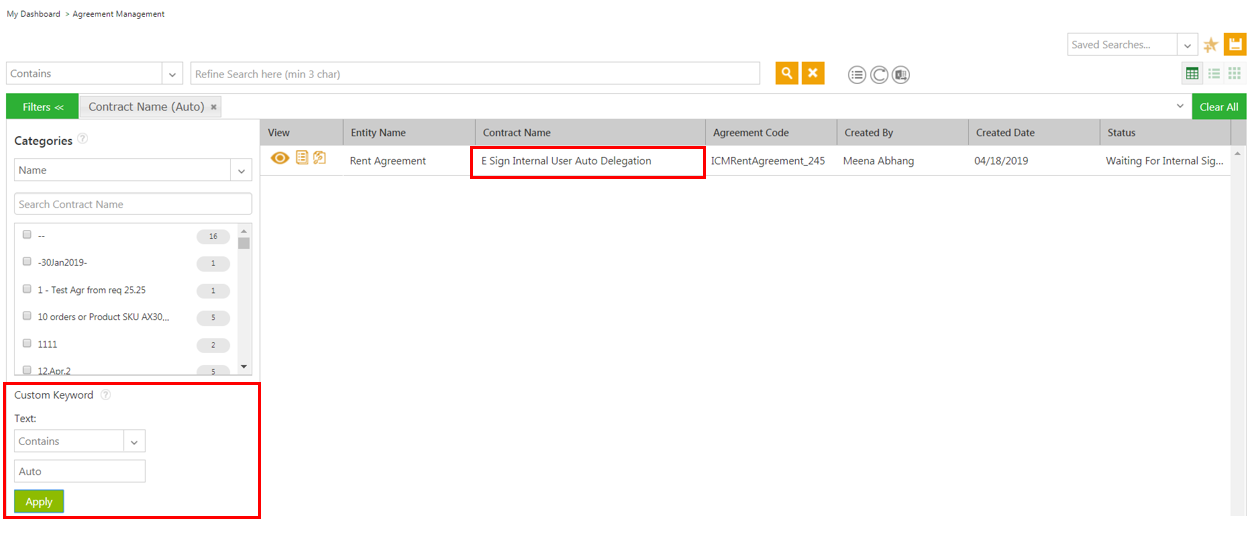Click the star favorites icon
Viewport: 1254px width, 558px height.
(x=1211, y=45)
